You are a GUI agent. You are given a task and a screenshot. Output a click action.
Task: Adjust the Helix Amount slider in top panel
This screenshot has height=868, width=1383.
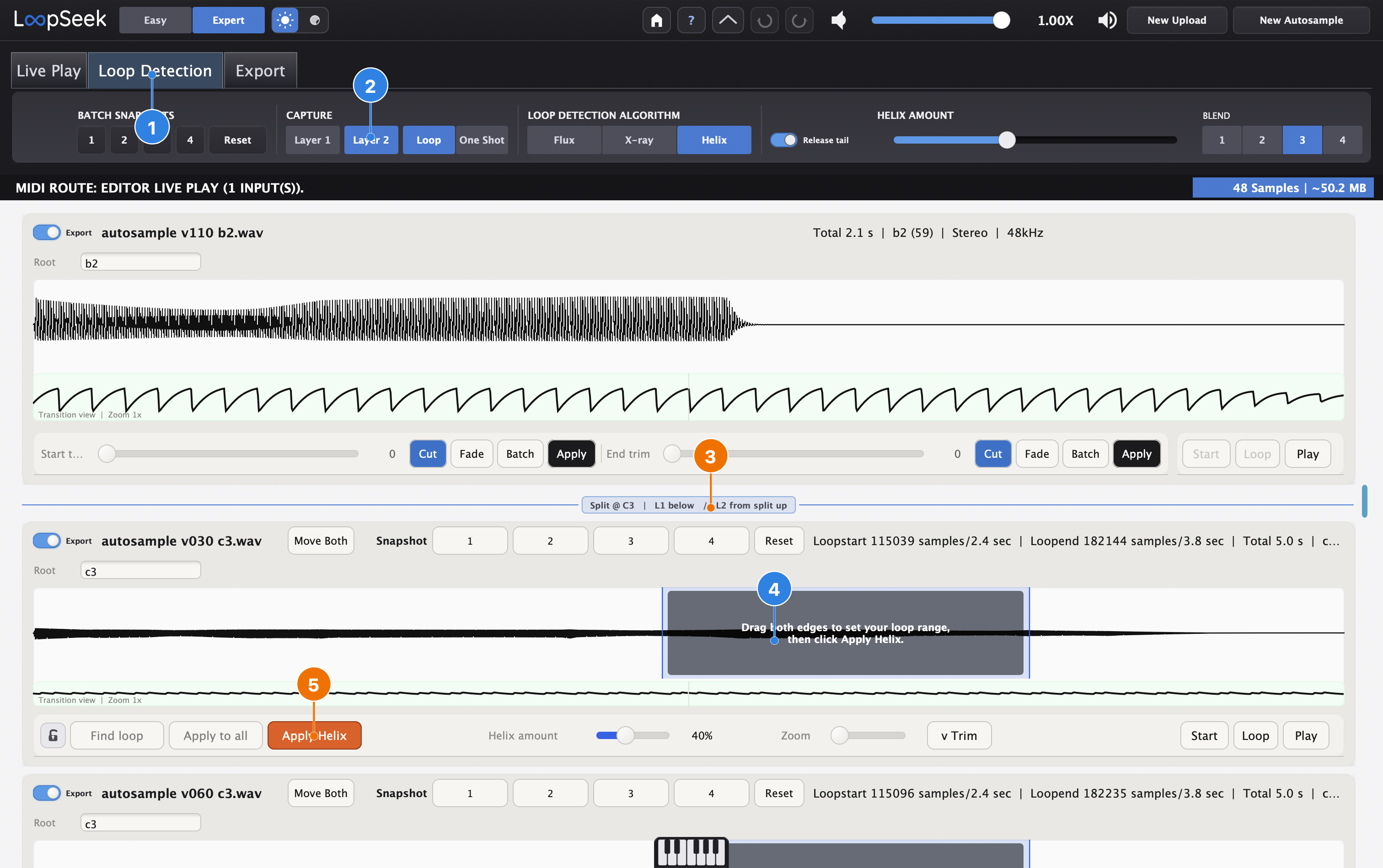pyautogui.click(x=1035, y=140)
